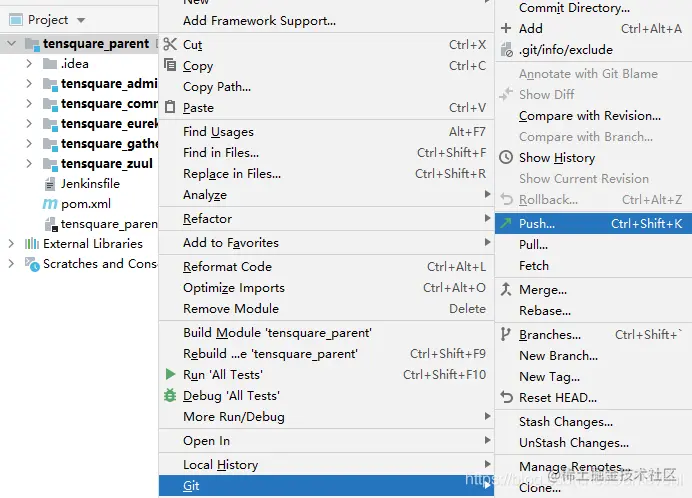This screenshot has height=498, width=692.
Task: Select Remove Module menu entry
Action: (x=326, y=309)
